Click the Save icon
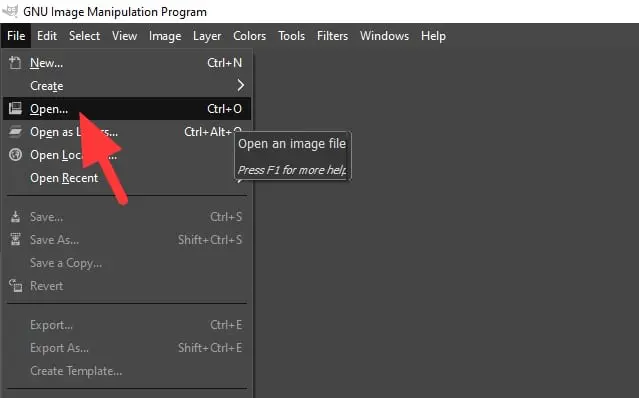This screenshot has height=398, width=639. (x=15, y=217)
